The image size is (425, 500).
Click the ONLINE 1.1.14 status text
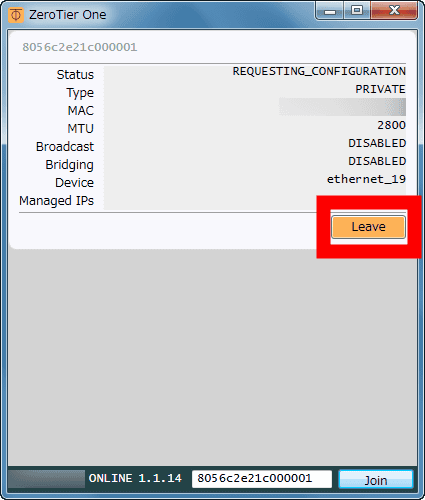click(135, 478)
